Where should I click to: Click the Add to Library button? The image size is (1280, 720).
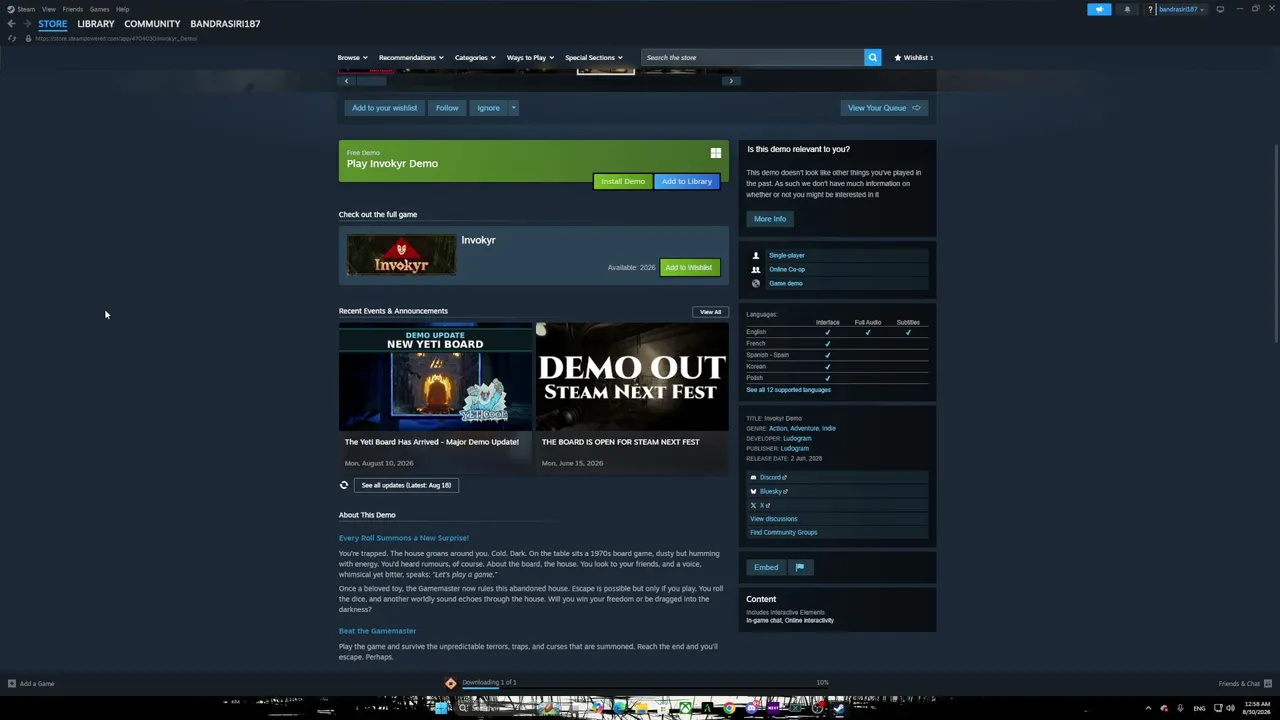pyautogui.click(x=687, y=181)
